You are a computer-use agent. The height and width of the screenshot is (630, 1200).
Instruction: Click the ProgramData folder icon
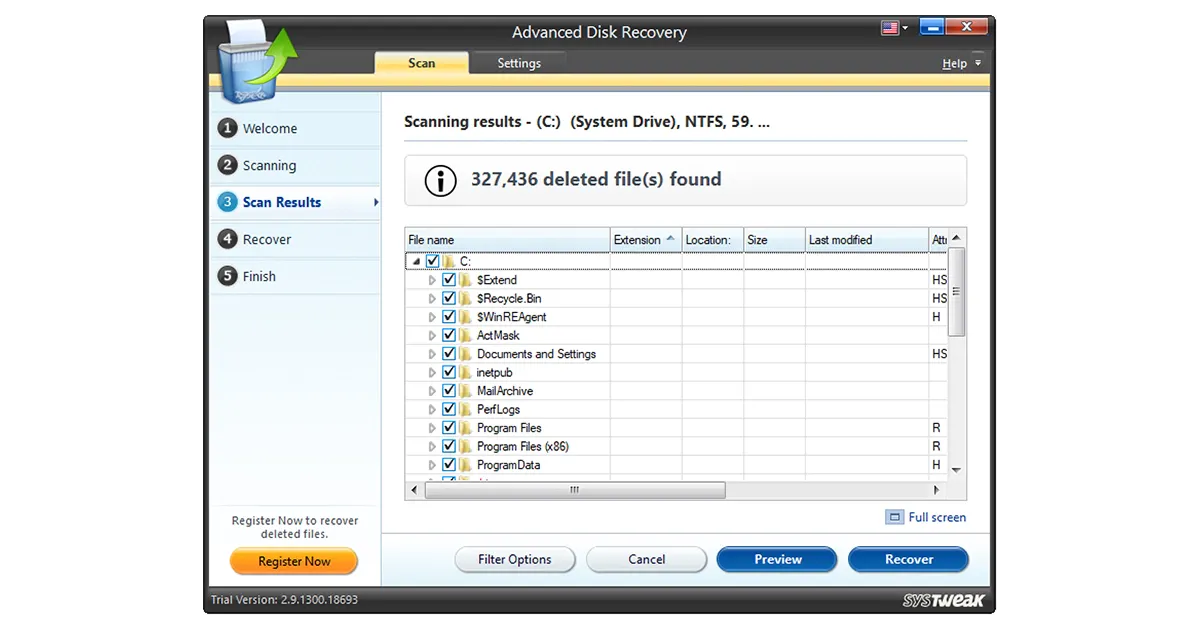[466, 465]
